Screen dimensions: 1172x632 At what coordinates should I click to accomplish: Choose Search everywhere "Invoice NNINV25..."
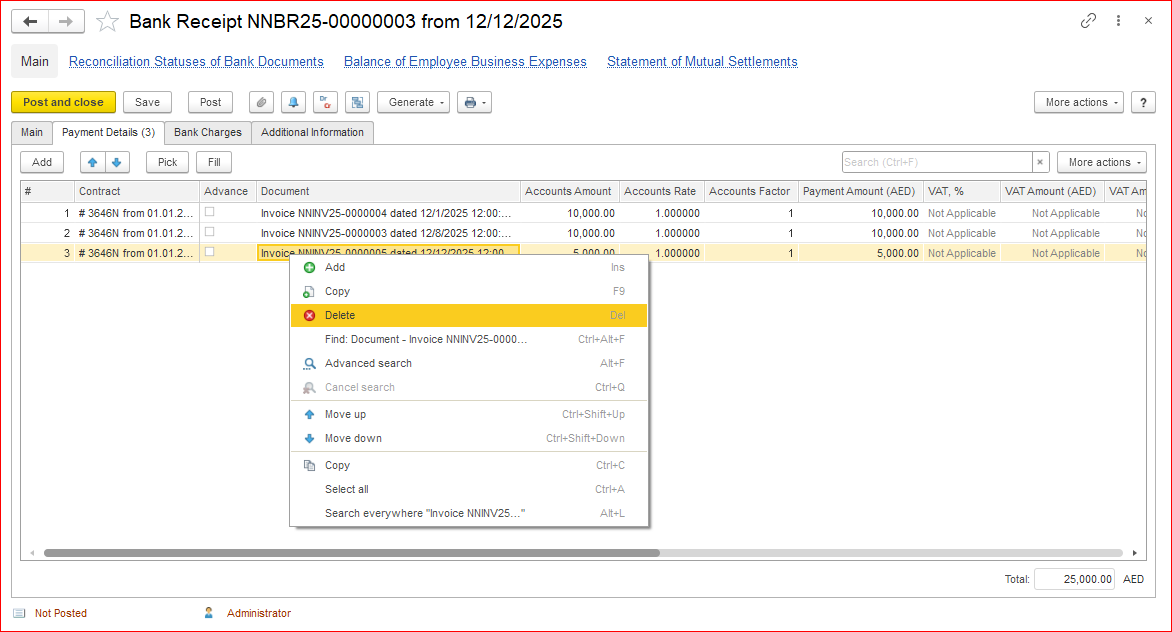coord(469,512)
